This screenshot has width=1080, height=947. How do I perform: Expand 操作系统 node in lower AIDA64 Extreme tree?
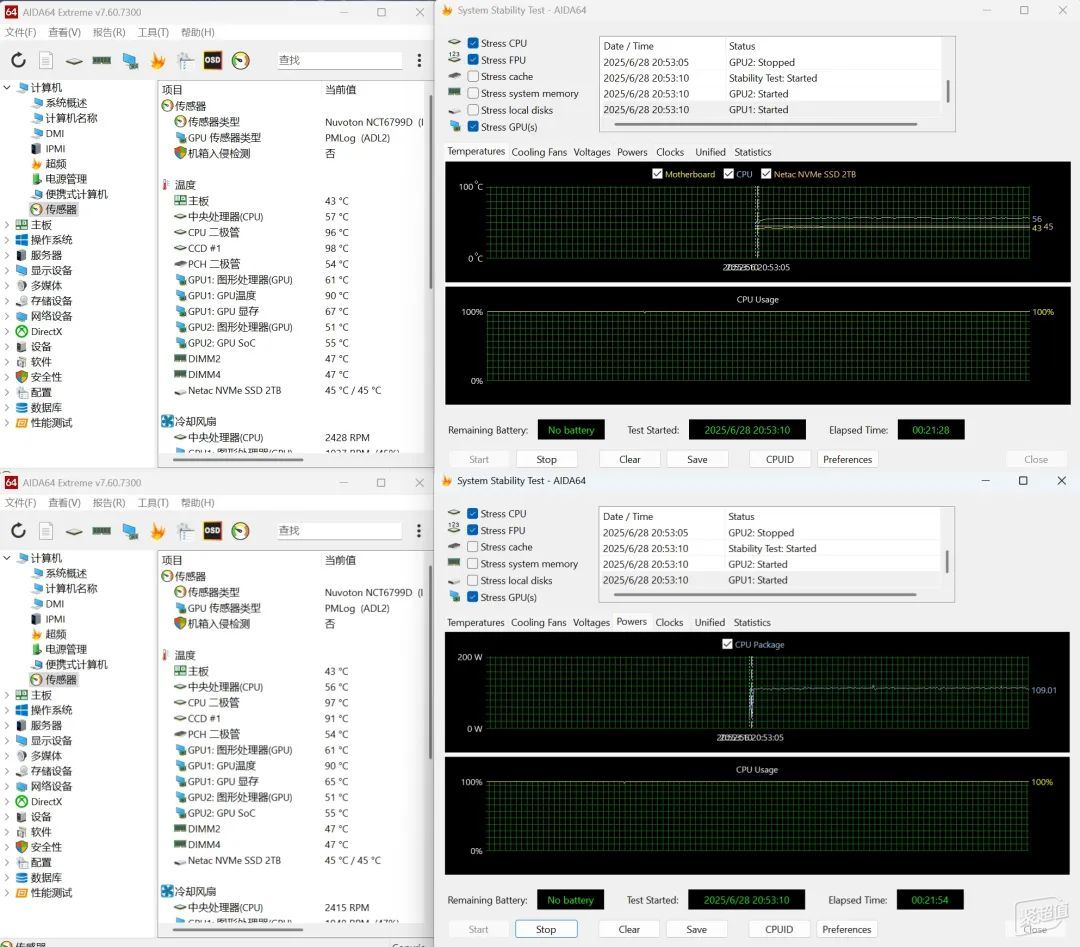pyautogui.click(x=7, y=710)
